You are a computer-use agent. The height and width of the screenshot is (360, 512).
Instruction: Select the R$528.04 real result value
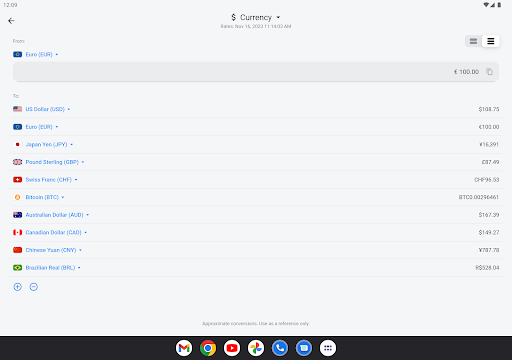click(x=487, y=268)
